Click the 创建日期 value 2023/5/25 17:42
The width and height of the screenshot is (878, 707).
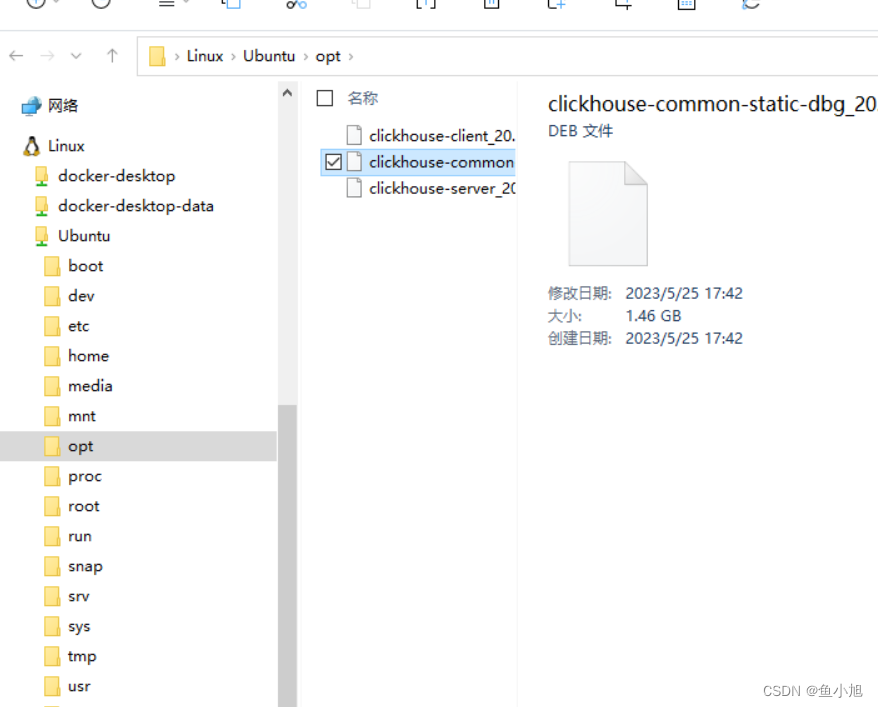pyautogui.click(x=684, y=338)
